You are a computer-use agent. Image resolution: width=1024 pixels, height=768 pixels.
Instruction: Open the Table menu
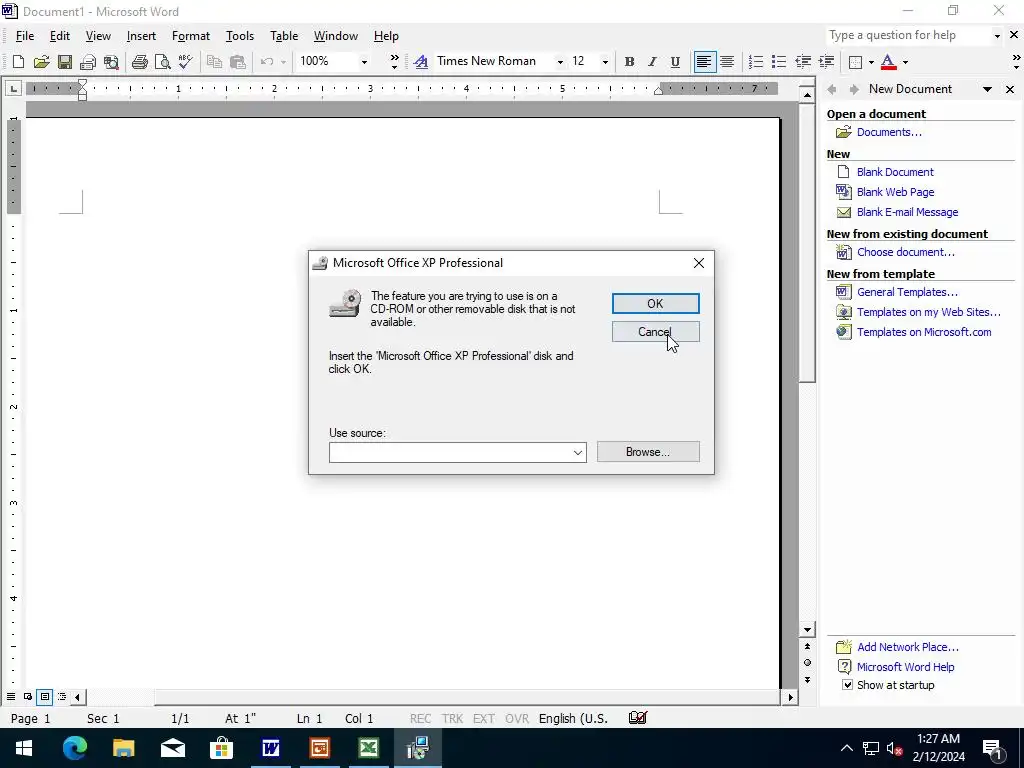pos(284,36)
